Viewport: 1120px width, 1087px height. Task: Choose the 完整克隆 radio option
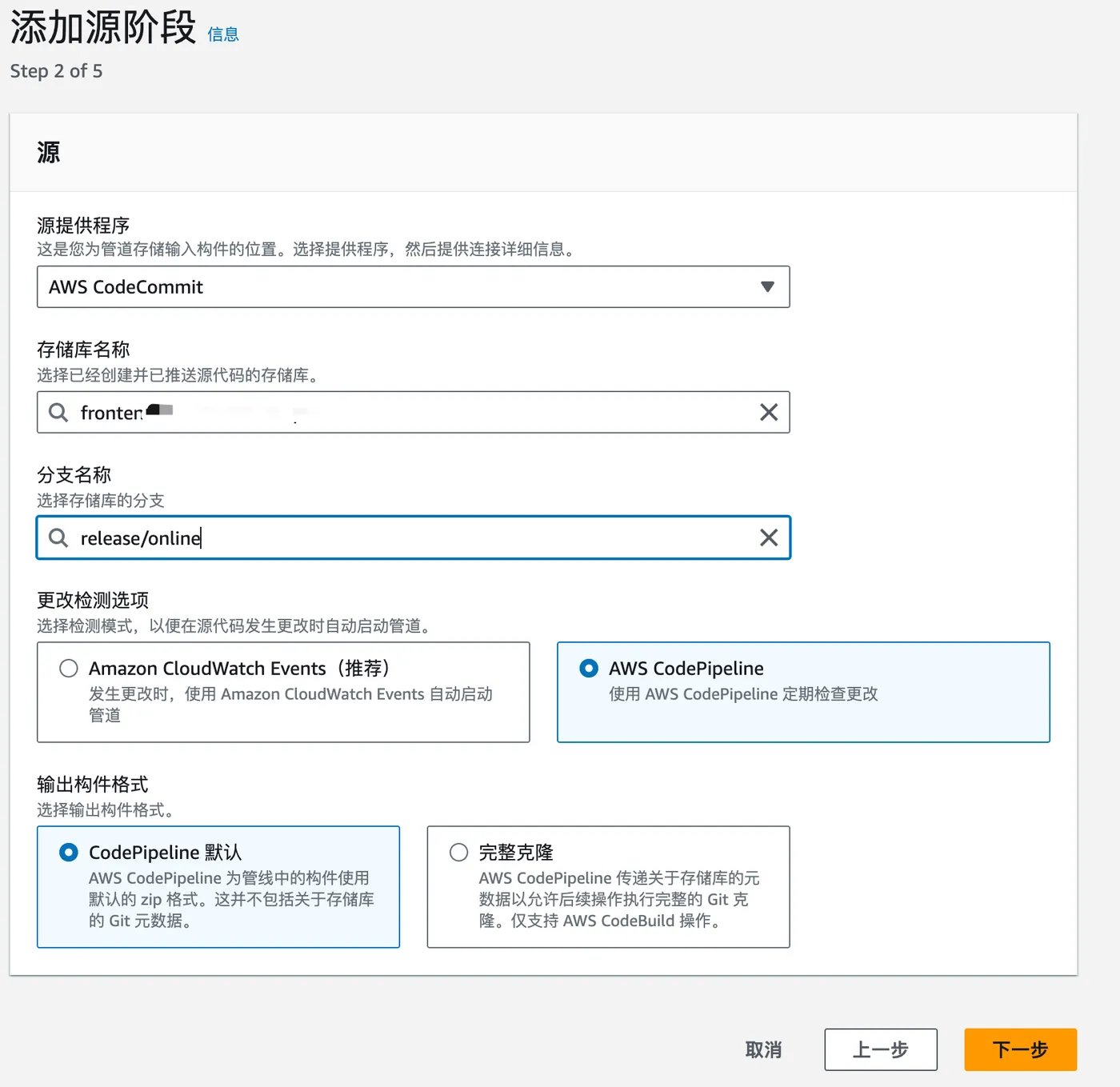click(458, 853)
